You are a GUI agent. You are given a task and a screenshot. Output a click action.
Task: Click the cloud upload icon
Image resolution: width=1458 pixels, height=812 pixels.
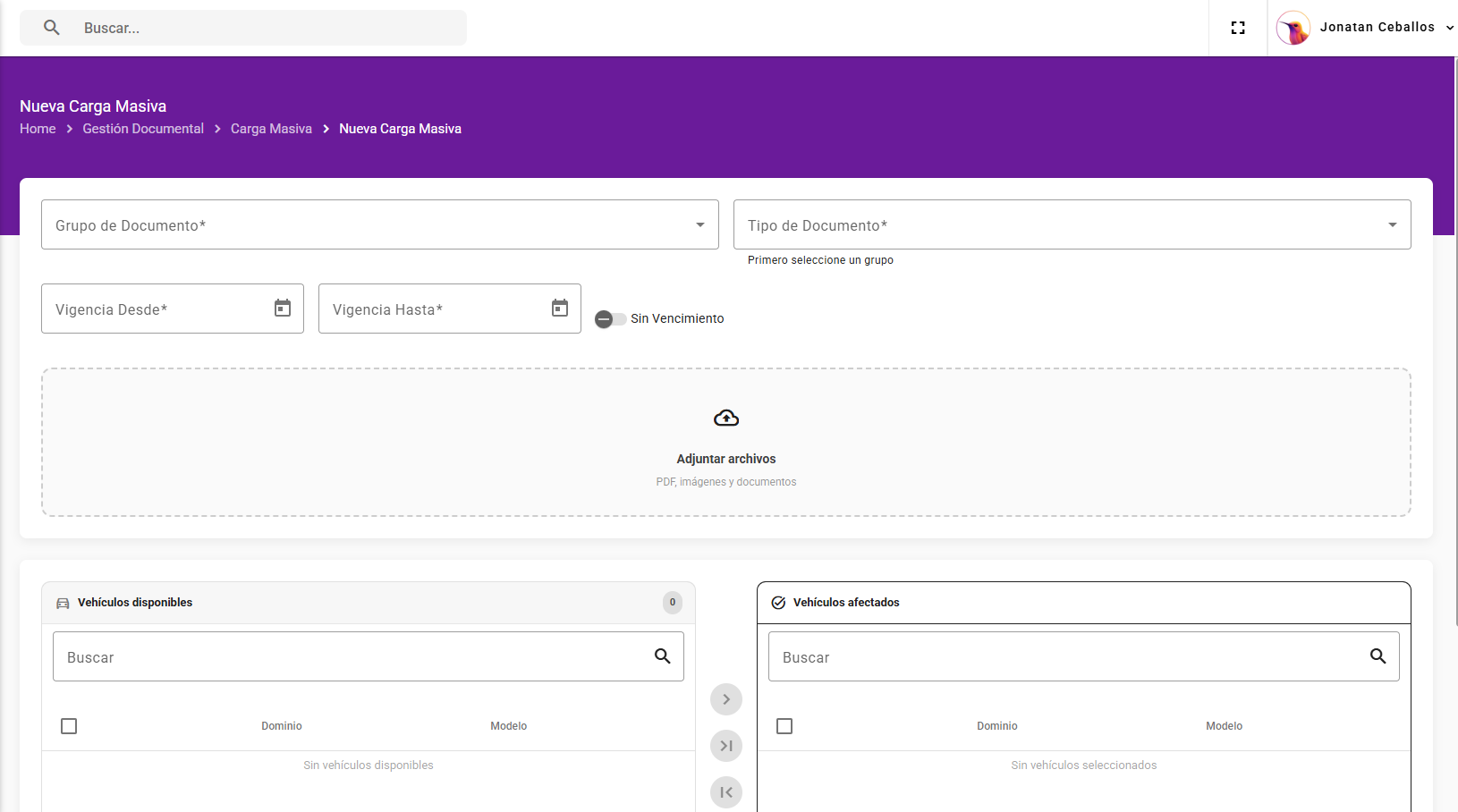(x=725, y=418)
